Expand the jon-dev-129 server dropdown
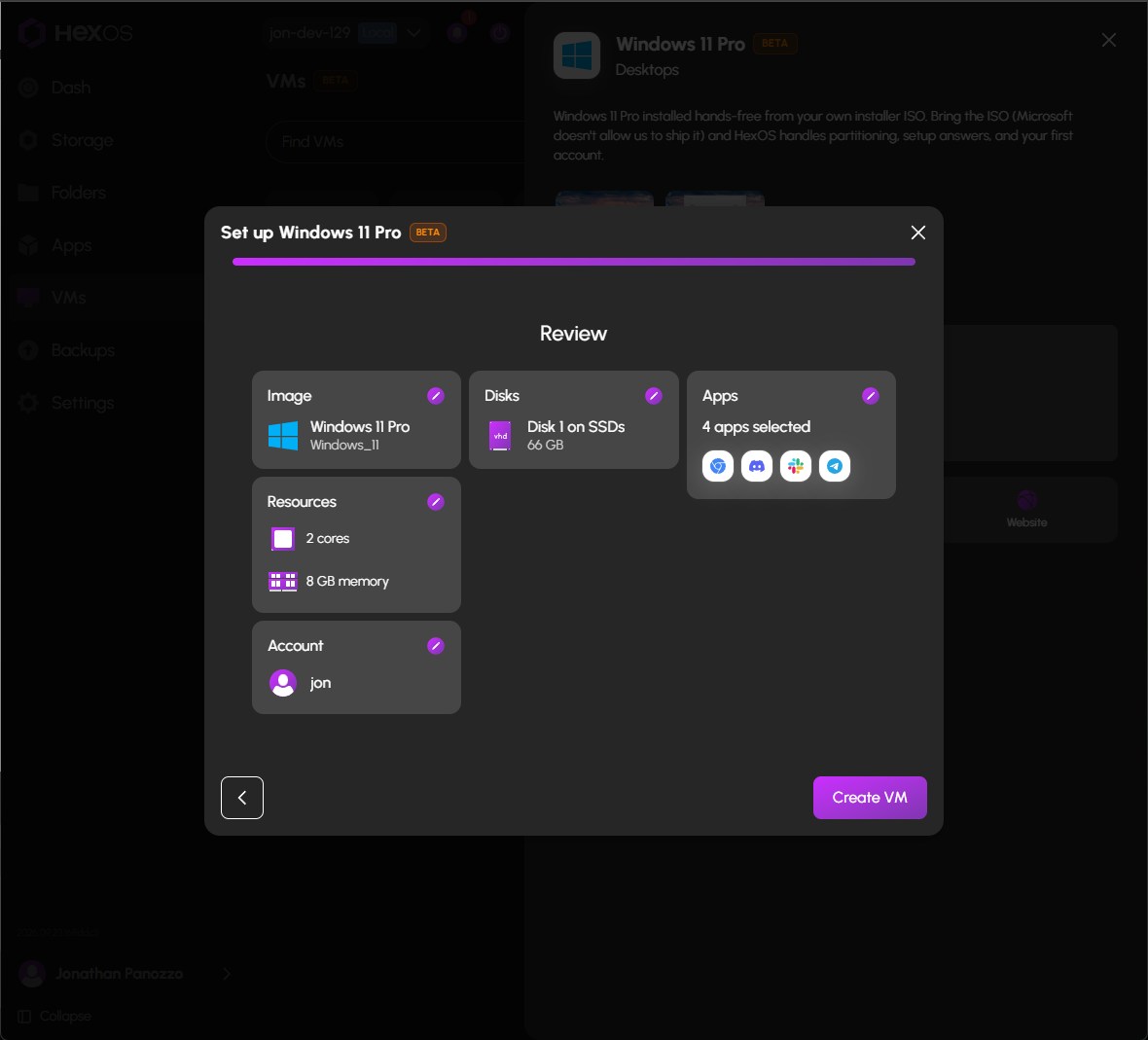This screenshot has width=1148, height=1040. pos(413,33)
